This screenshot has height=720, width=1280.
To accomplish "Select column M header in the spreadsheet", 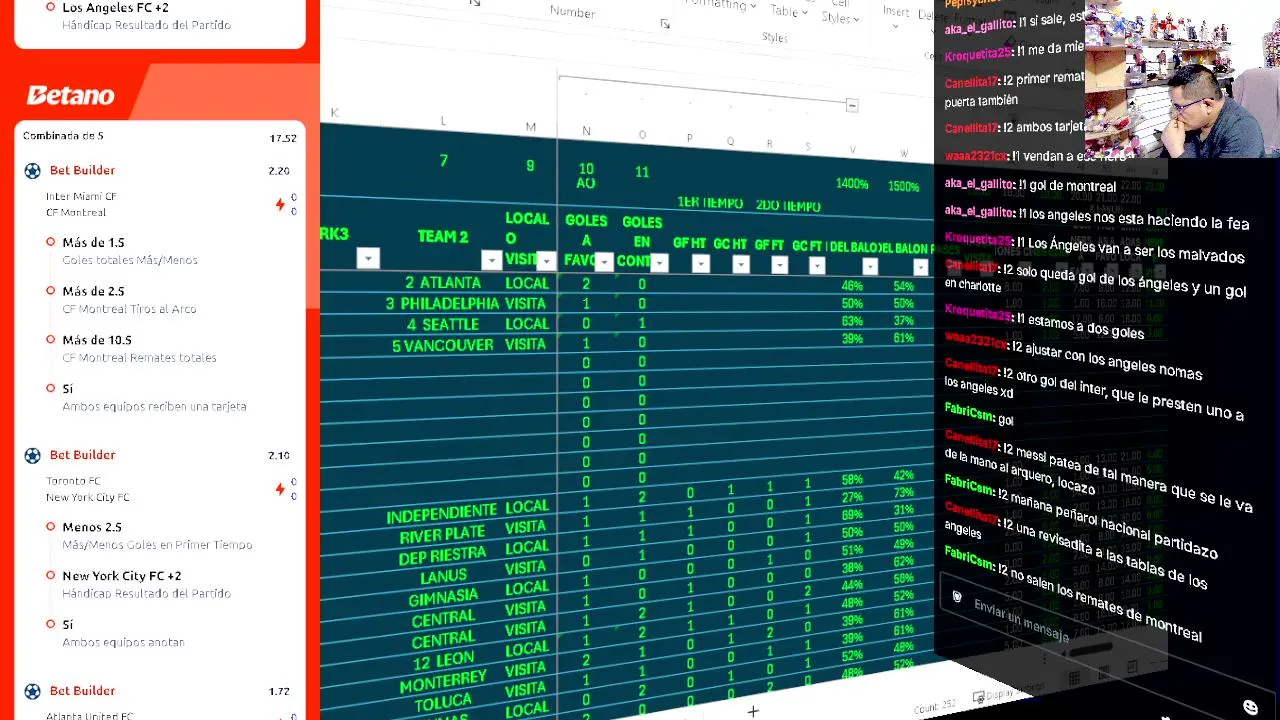I will (530, 127).
